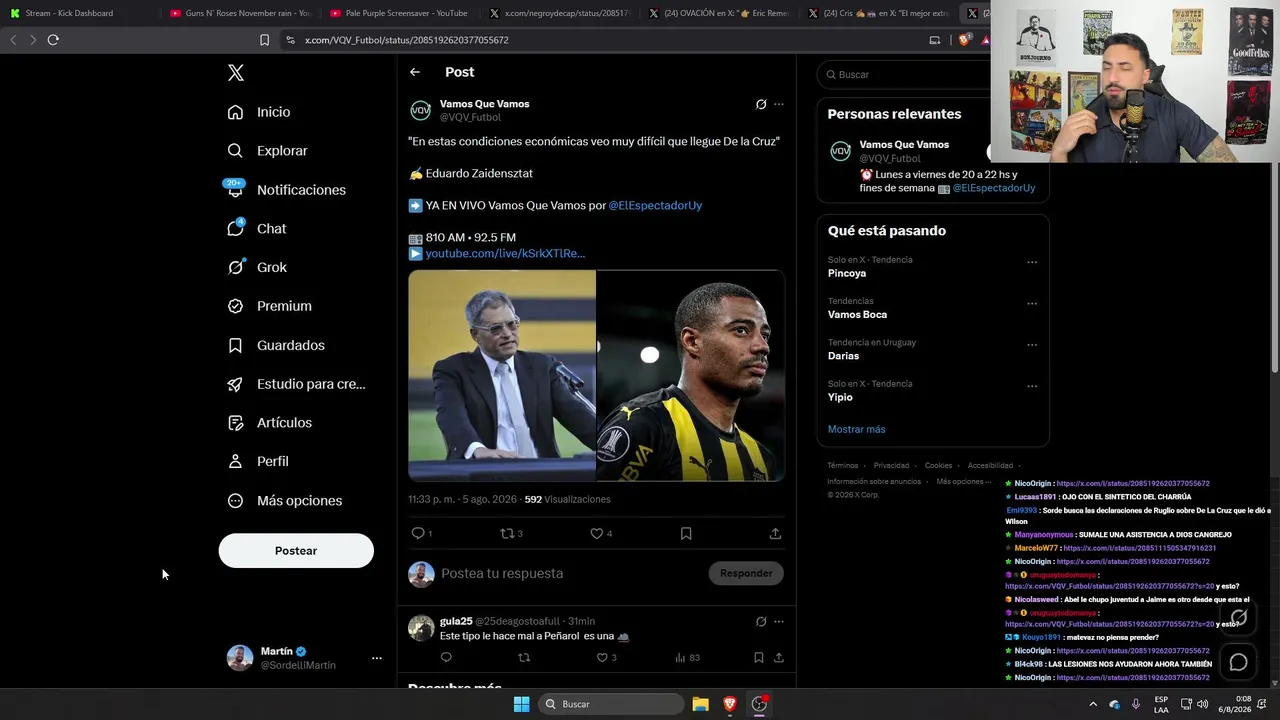This screenshot has height=720, width=1280.
Task: Click Grok icon on the main post
Action: tap(761, 104)
